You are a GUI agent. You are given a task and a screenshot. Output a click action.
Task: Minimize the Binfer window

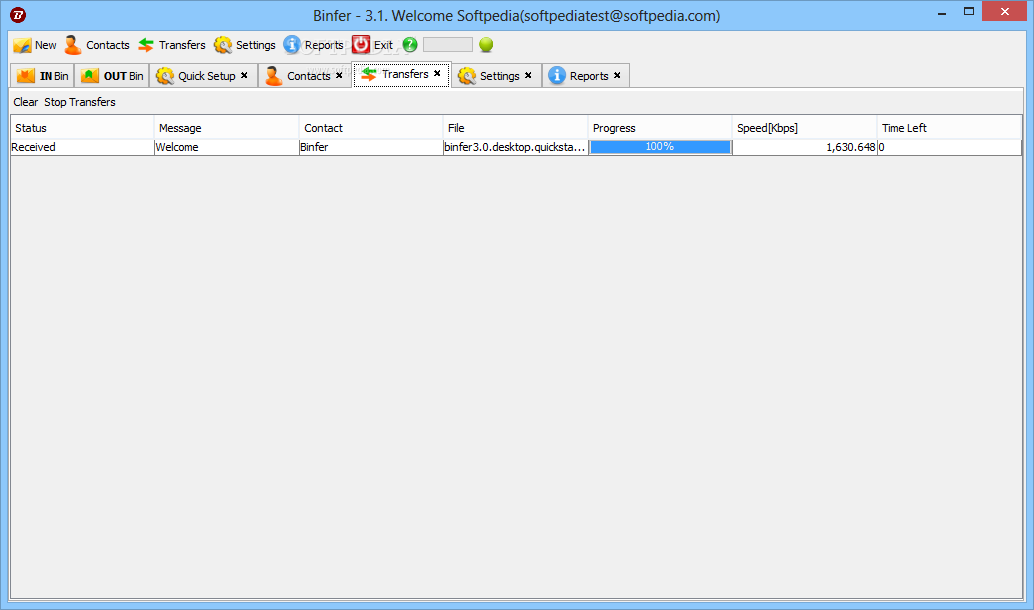click(x=942, y=12)
